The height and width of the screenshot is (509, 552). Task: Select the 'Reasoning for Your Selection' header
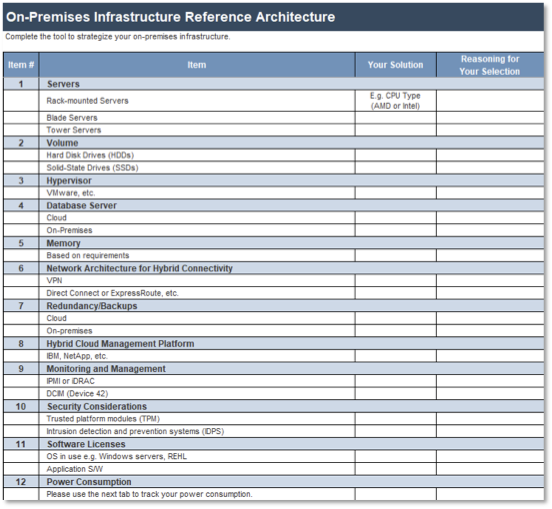tap(490, 65)
